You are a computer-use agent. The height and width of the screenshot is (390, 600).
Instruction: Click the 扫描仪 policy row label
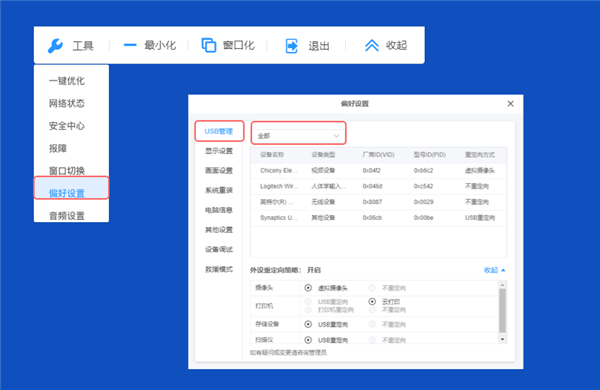264,340
